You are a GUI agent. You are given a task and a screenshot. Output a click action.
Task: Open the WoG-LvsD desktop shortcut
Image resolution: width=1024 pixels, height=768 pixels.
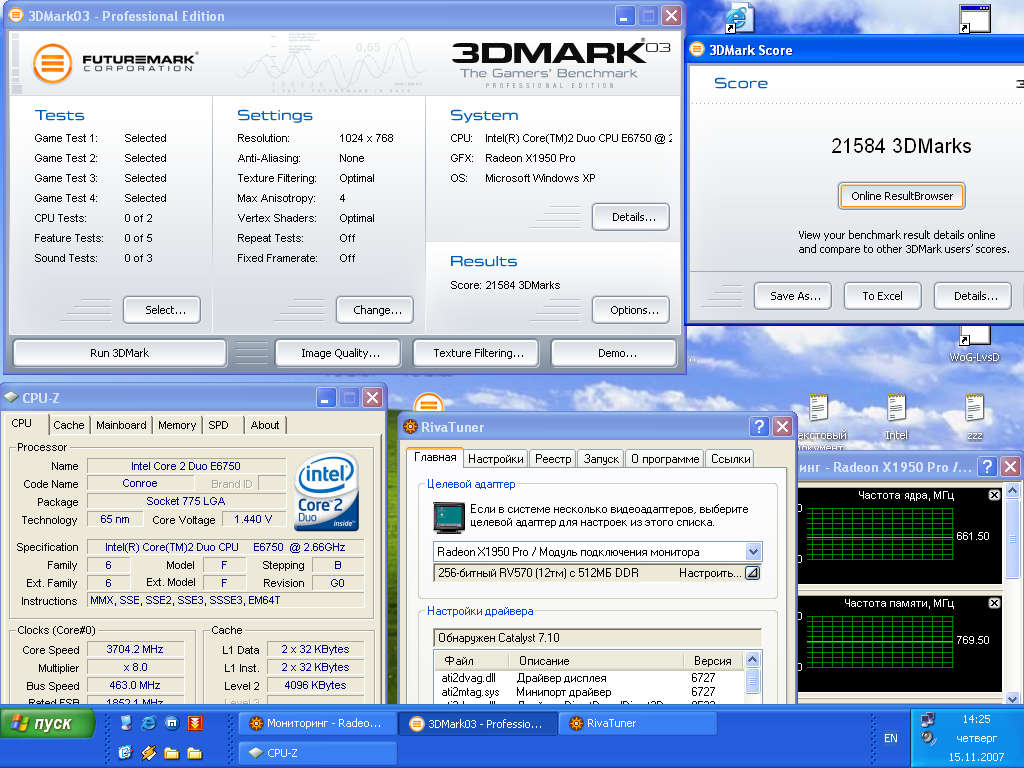pos(974,345)
